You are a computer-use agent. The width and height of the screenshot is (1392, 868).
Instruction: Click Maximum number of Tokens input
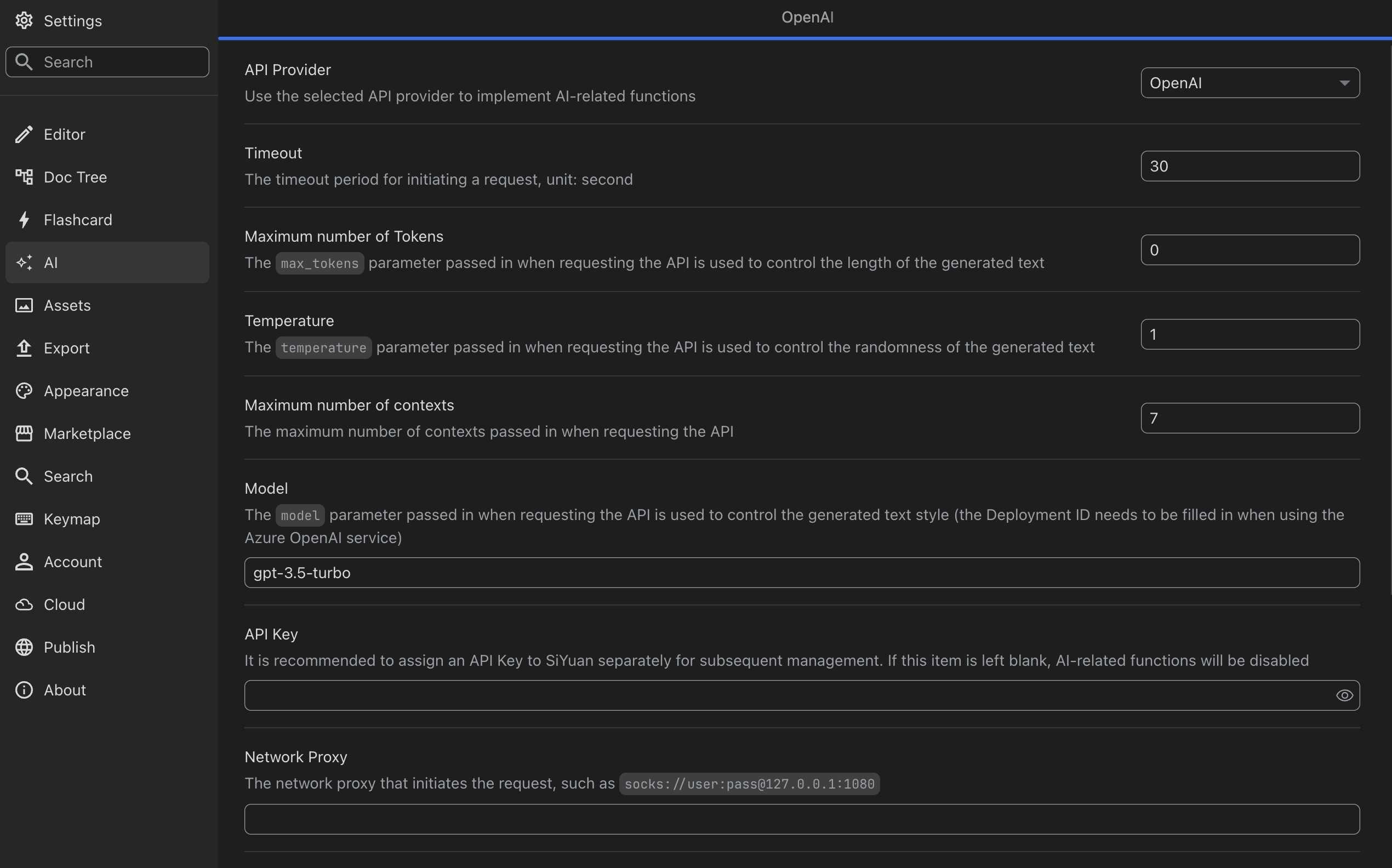click(x=1250, y=250)
